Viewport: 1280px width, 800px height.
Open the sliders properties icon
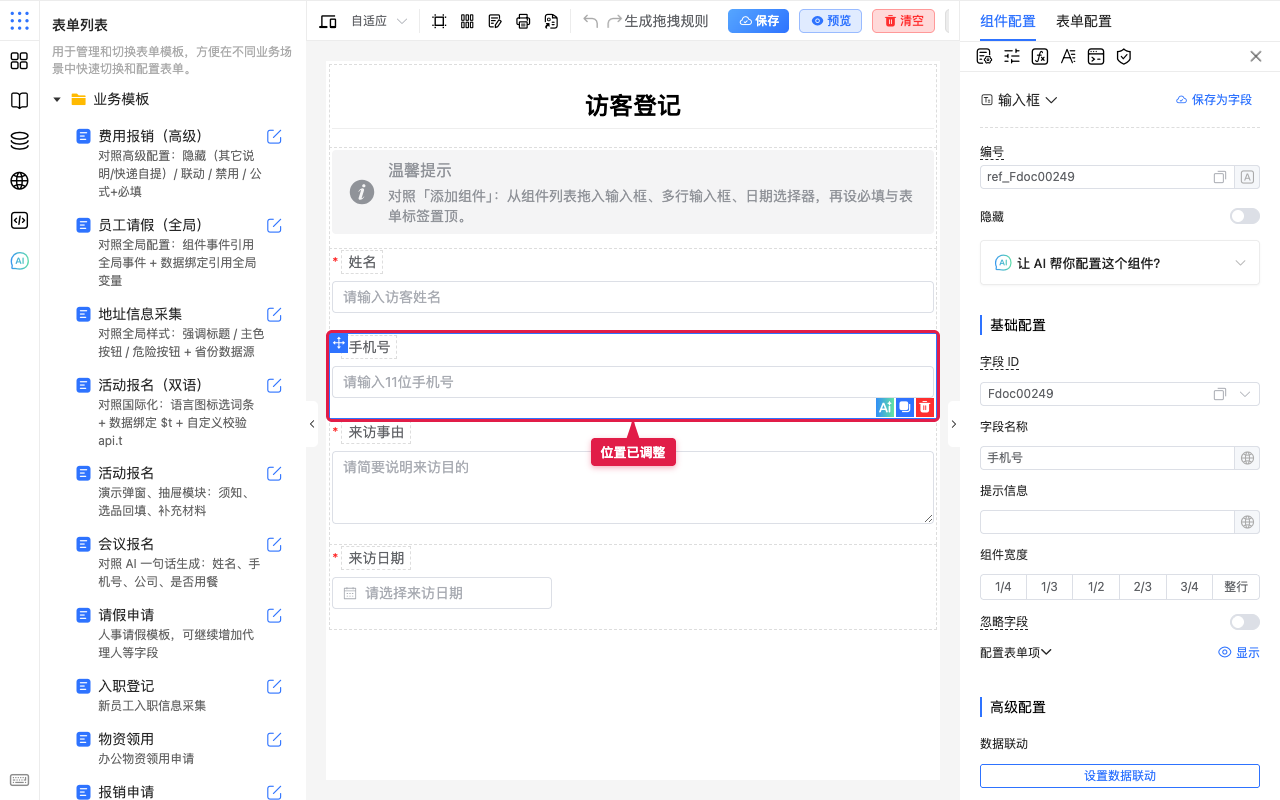1012,56
